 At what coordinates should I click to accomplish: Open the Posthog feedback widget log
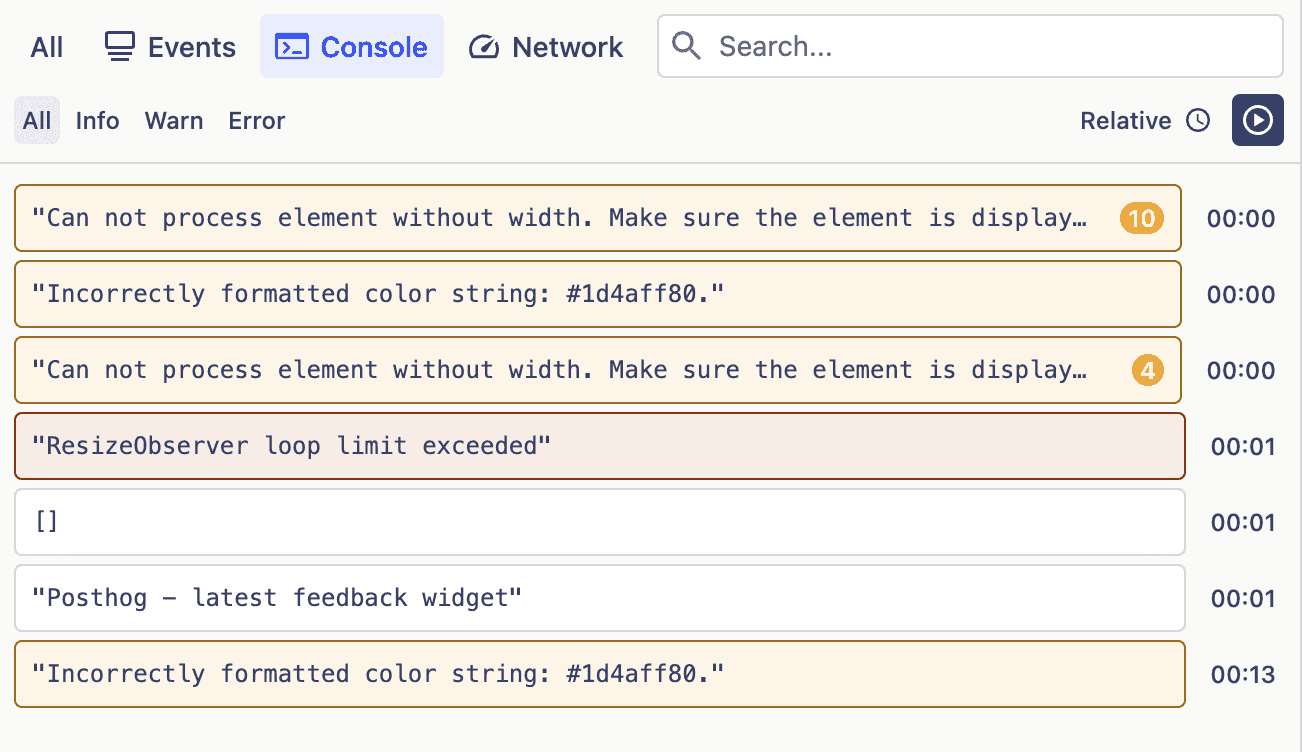click(599, 598)
